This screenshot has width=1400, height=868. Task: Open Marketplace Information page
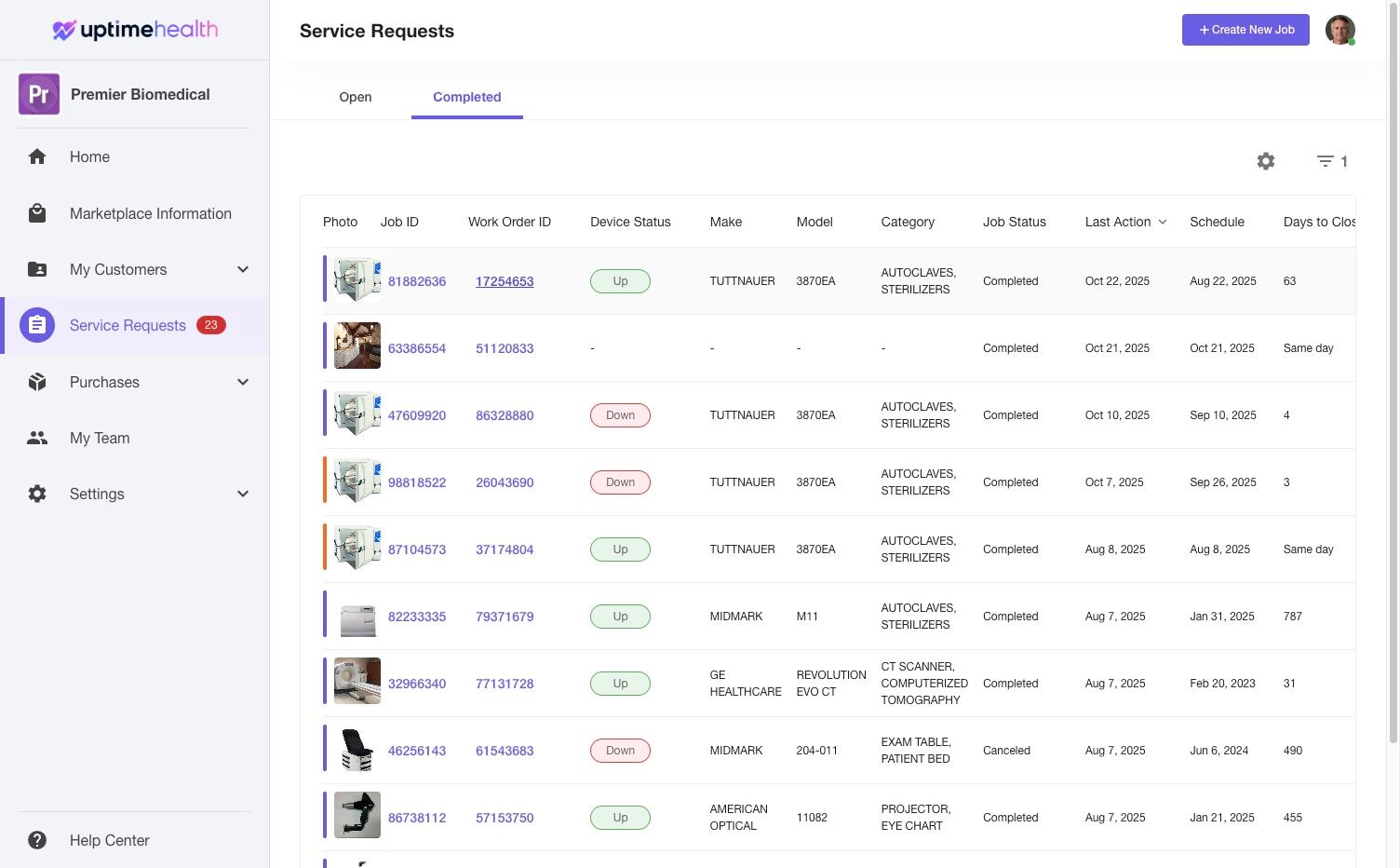click(151, 213)
